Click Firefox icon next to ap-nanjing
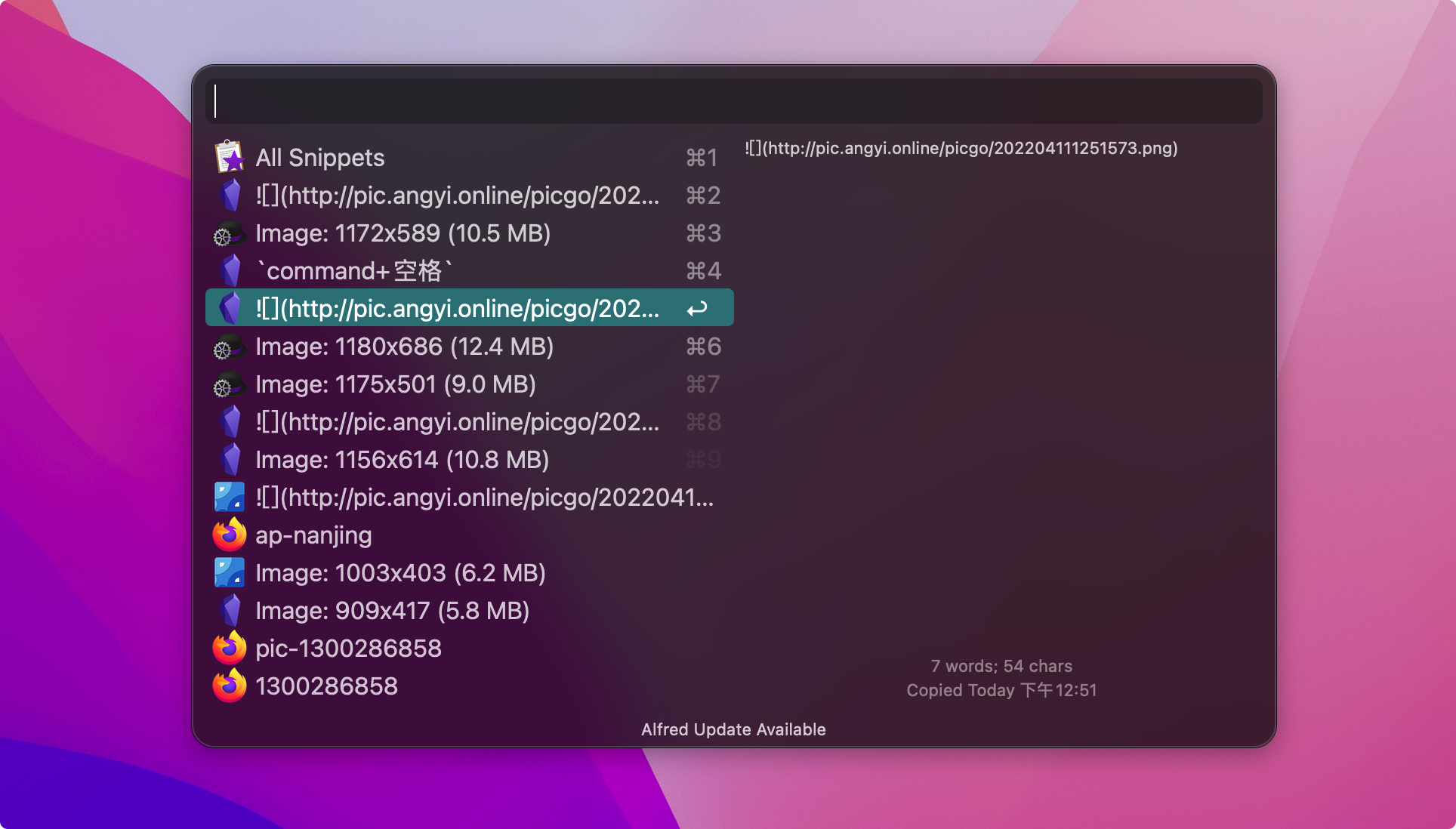Viewport: 1456px width, 829px height. tap(230, 535)
